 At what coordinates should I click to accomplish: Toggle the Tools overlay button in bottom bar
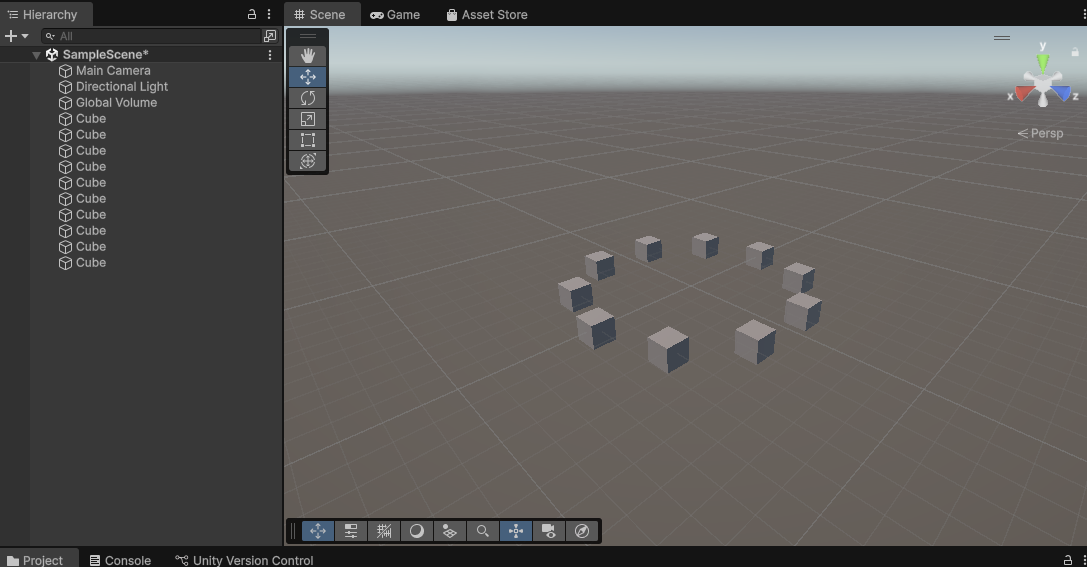coord(318,531)
